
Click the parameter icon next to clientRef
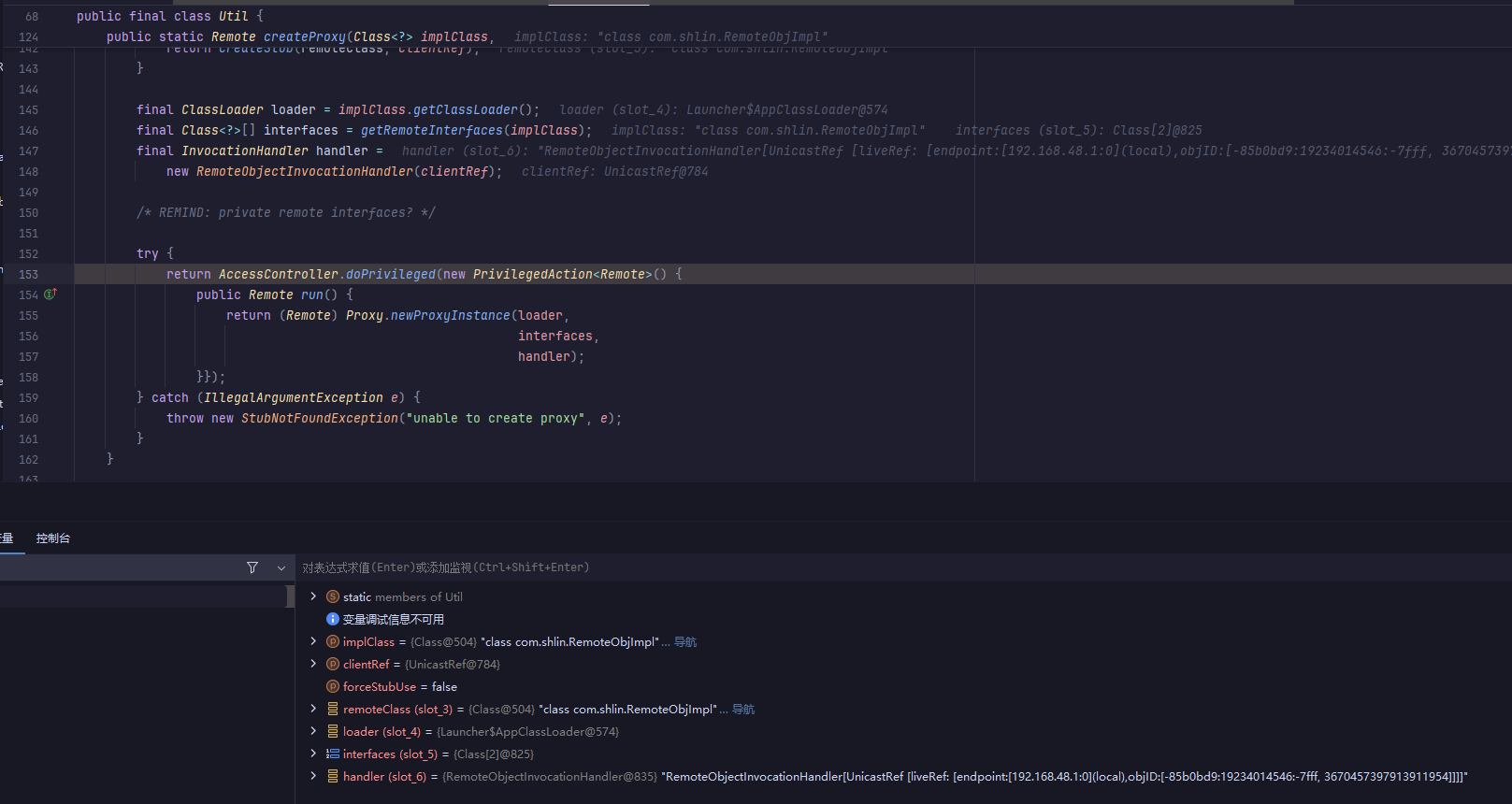click(x=333, y=664)
